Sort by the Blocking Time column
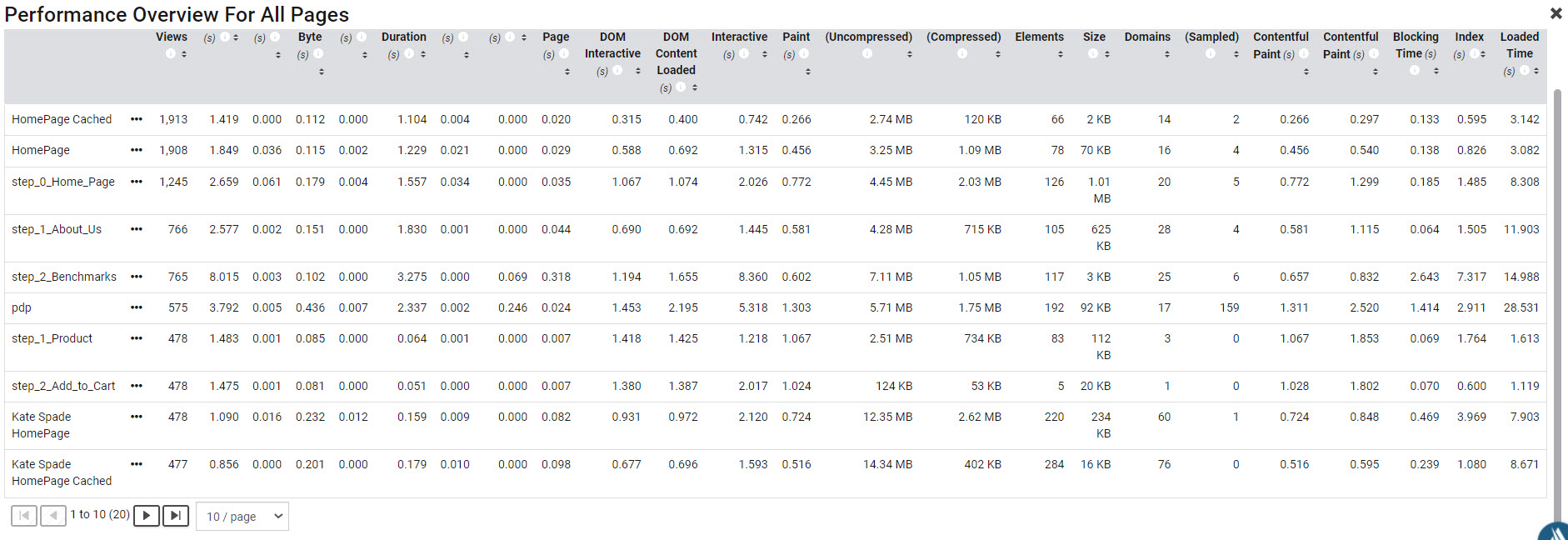The height and width of the screenshot is (540, 1568). (x=1436, y=72)
